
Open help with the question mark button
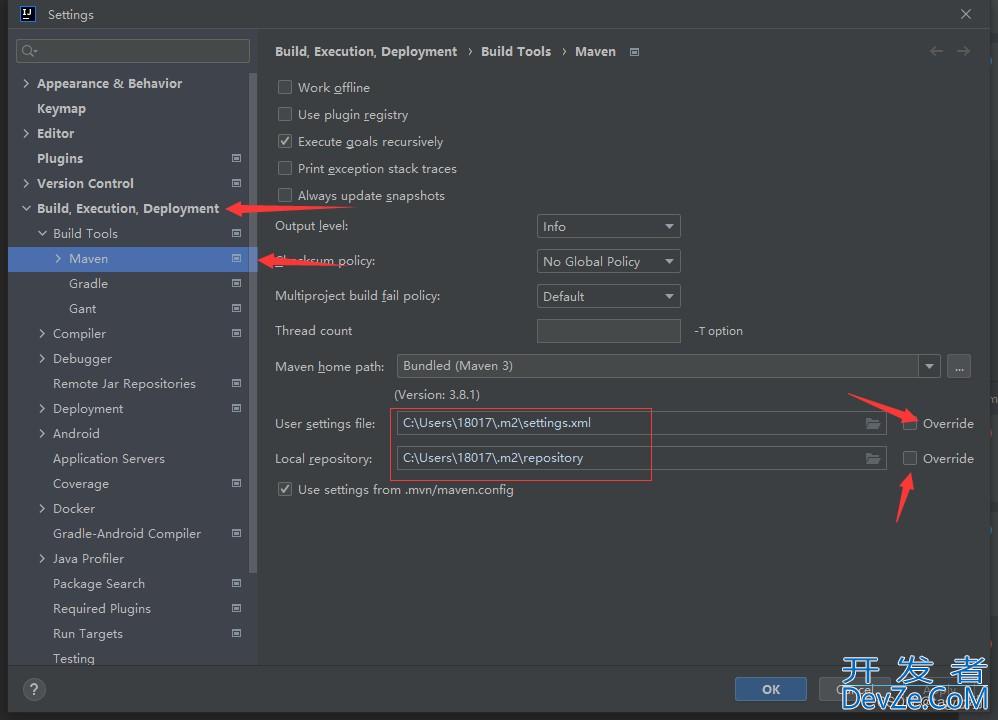[x=34, y=689]
